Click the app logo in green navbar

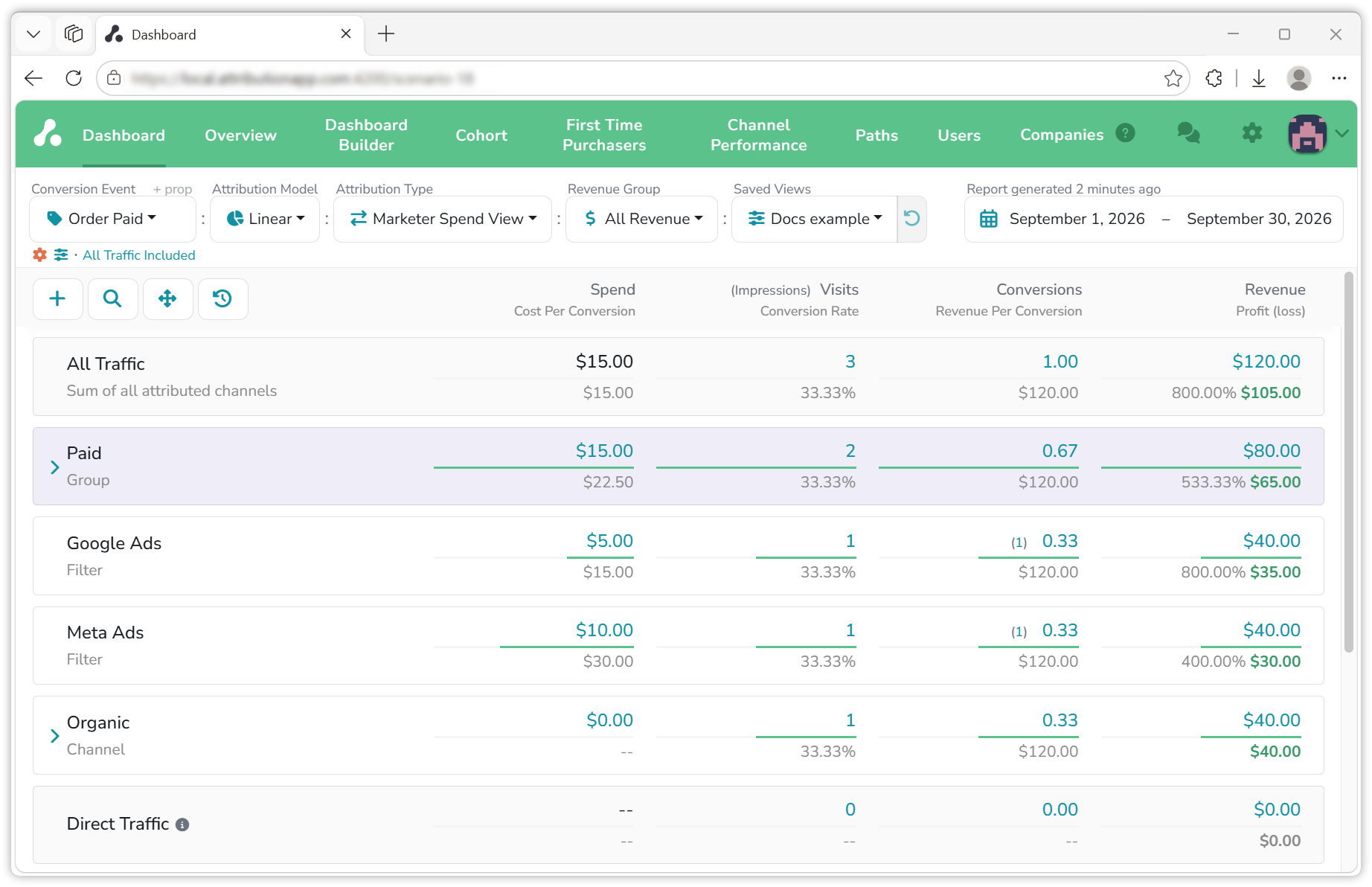click(x=48, y=134)
